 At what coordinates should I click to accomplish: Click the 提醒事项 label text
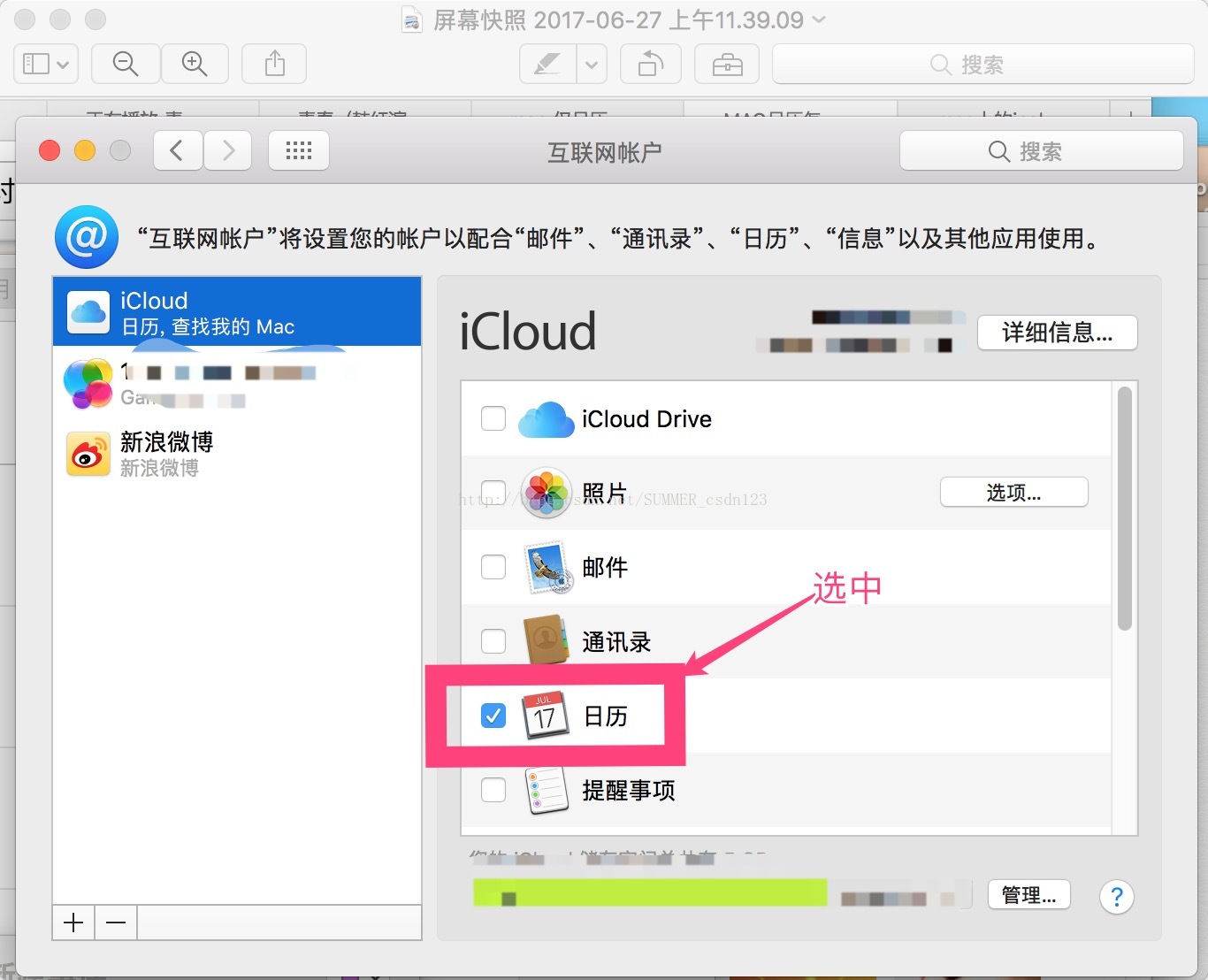pos(629,790)
